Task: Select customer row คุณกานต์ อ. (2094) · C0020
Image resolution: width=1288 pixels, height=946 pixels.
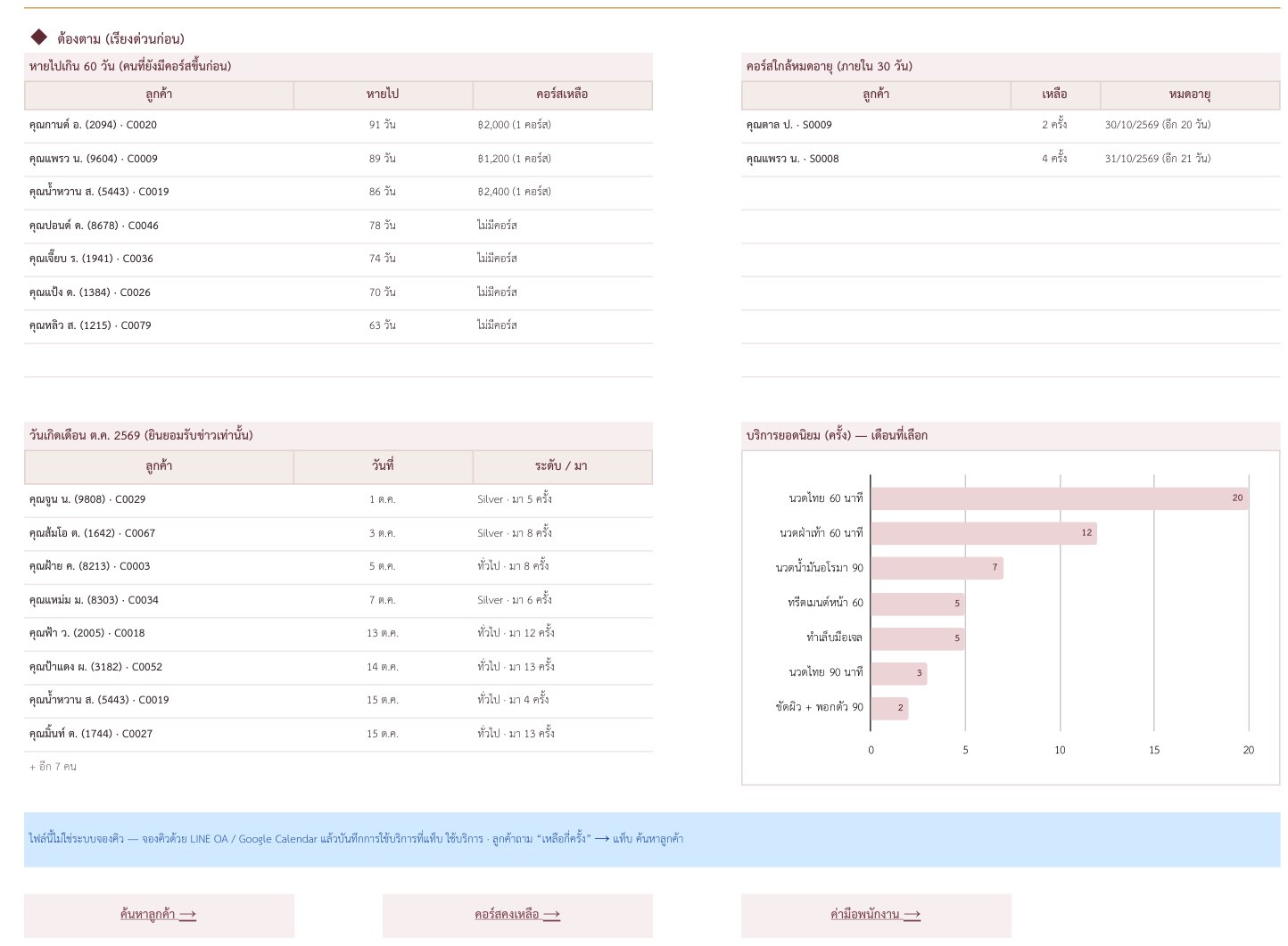Action: tap(338, 125)
